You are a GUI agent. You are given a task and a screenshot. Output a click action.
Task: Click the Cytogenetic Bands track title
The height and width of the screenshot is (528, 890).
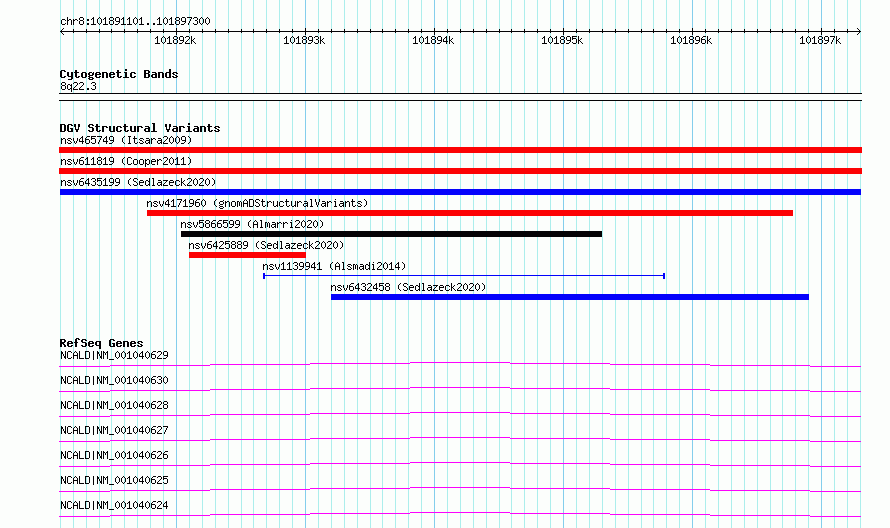[119, 74]
